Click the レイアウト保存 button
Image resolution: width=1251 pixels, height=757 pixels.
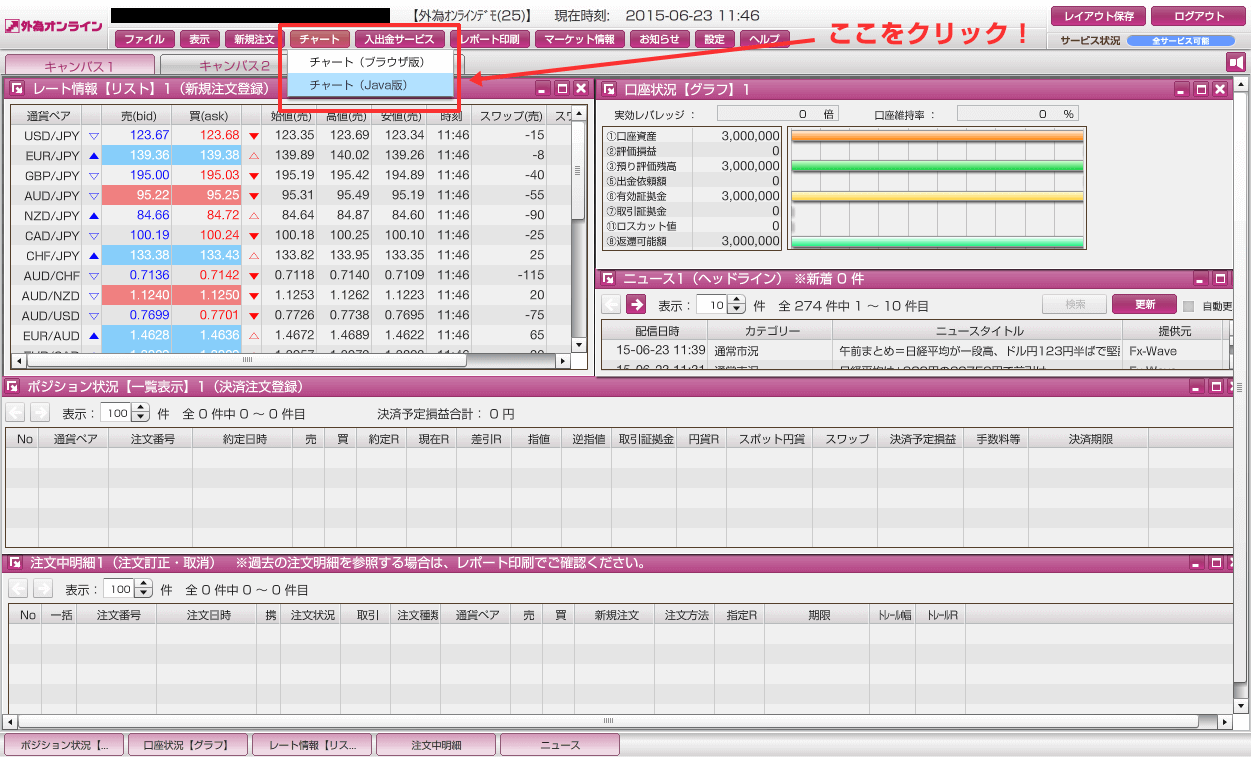(x=1098, y=16)
